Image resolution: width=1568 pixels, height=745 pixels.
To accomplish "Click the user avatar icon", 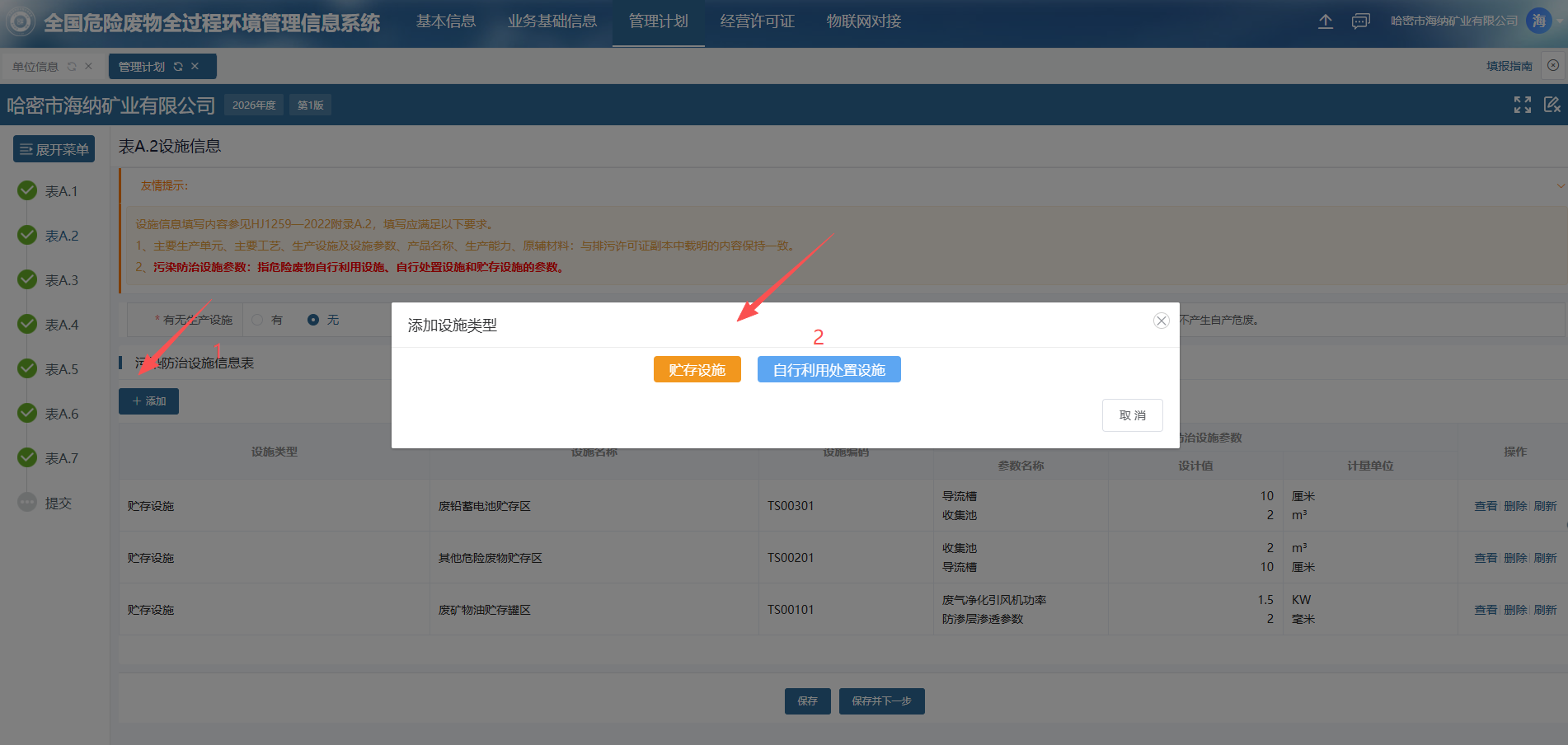I will pos(1538,21).
